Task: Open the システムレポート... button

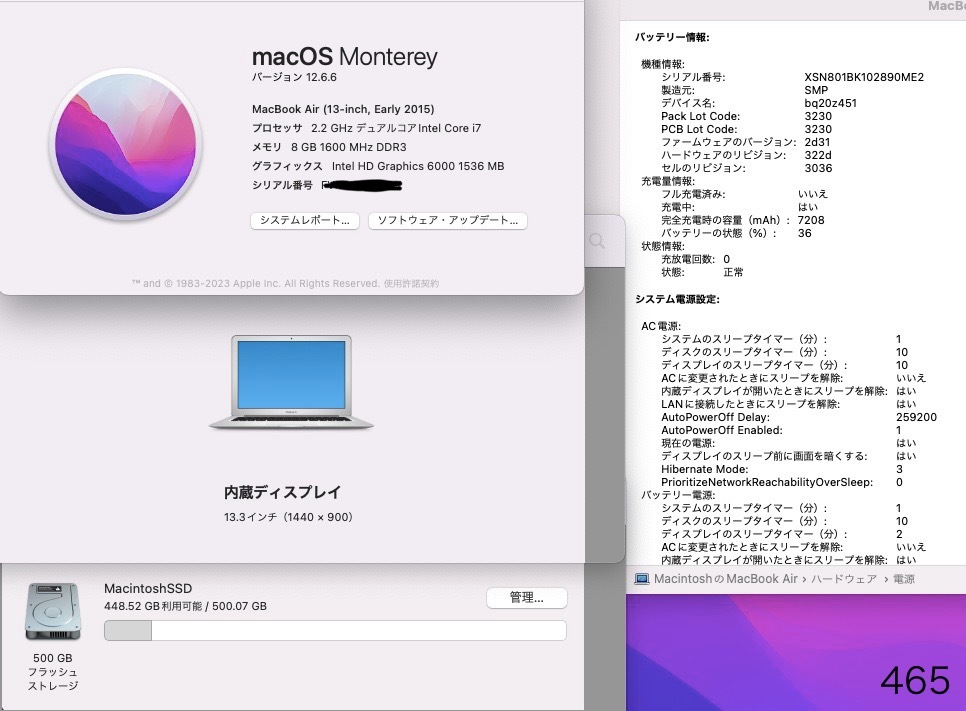Action: tap(304, 221)
